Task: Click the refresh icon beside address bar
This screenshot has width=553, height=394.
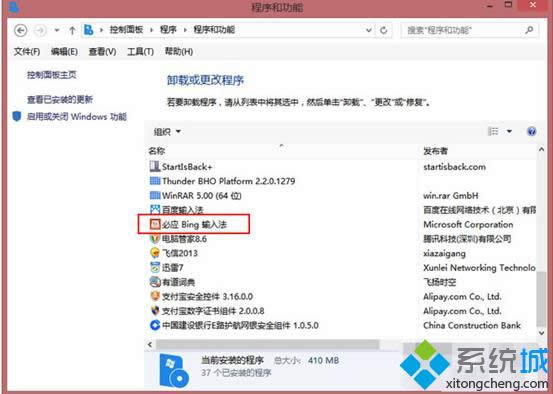Action: coord(384,31)
